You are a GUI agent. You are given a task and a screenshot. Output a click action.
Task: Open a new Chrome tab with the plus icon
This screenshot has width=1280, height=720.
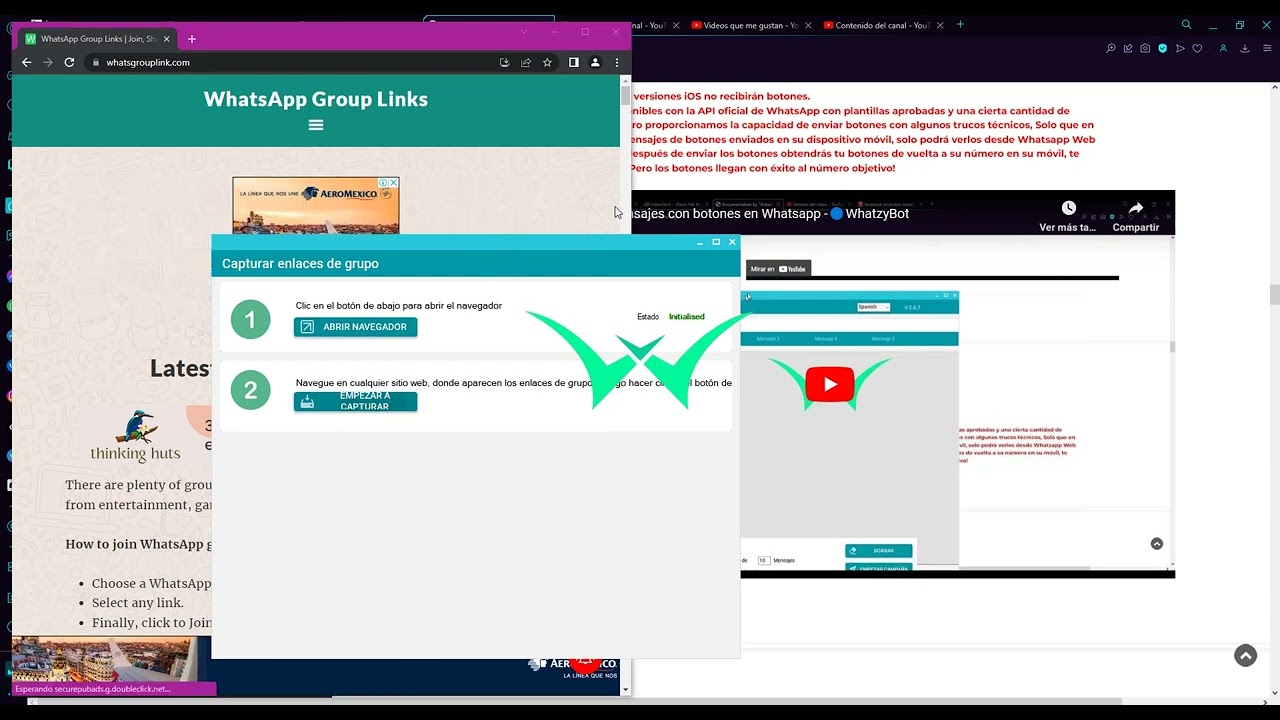point(192,39)
